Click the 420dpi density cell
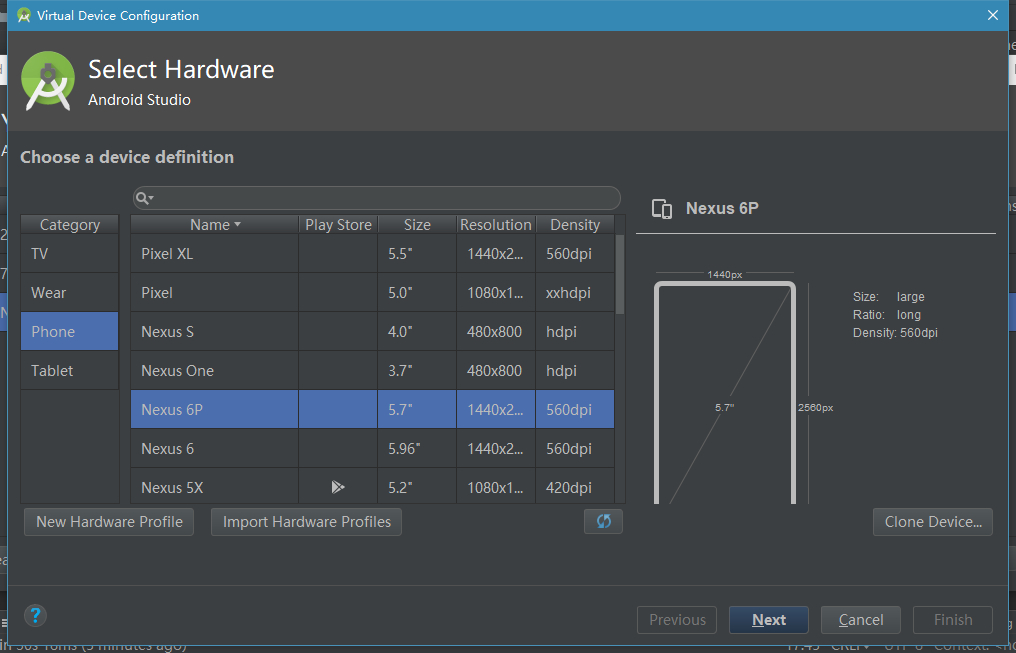Viewport: 1016px width, 653px height. (575, 486)
